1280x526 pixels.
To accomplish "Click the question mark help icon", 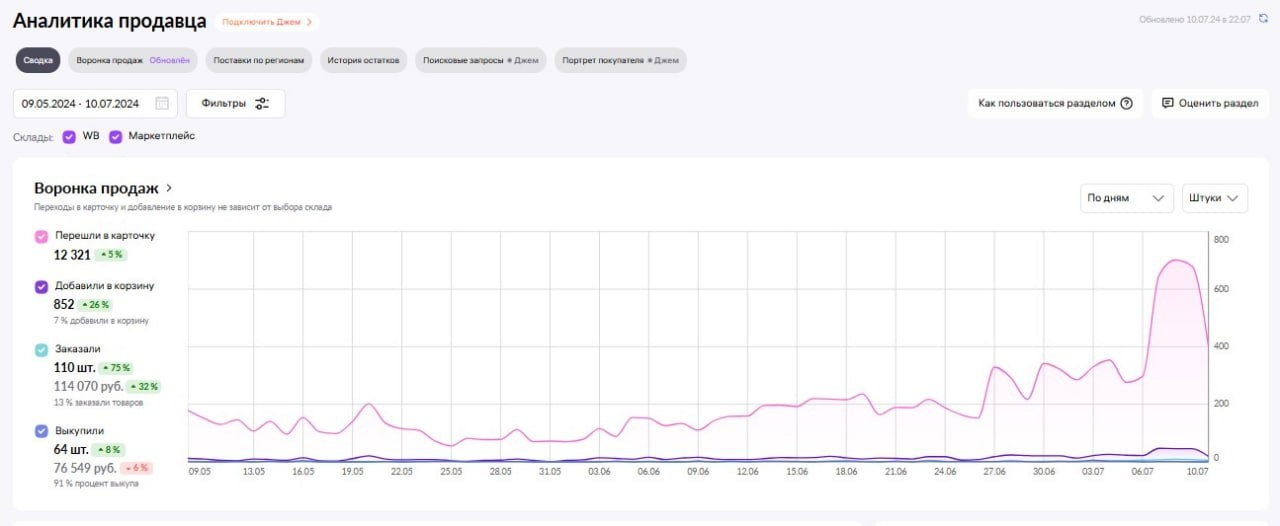I will pyautogui.click(x=1127, y=103).
